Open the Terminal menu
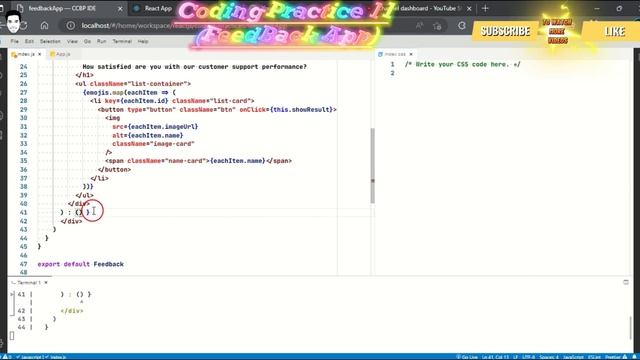 122,41
